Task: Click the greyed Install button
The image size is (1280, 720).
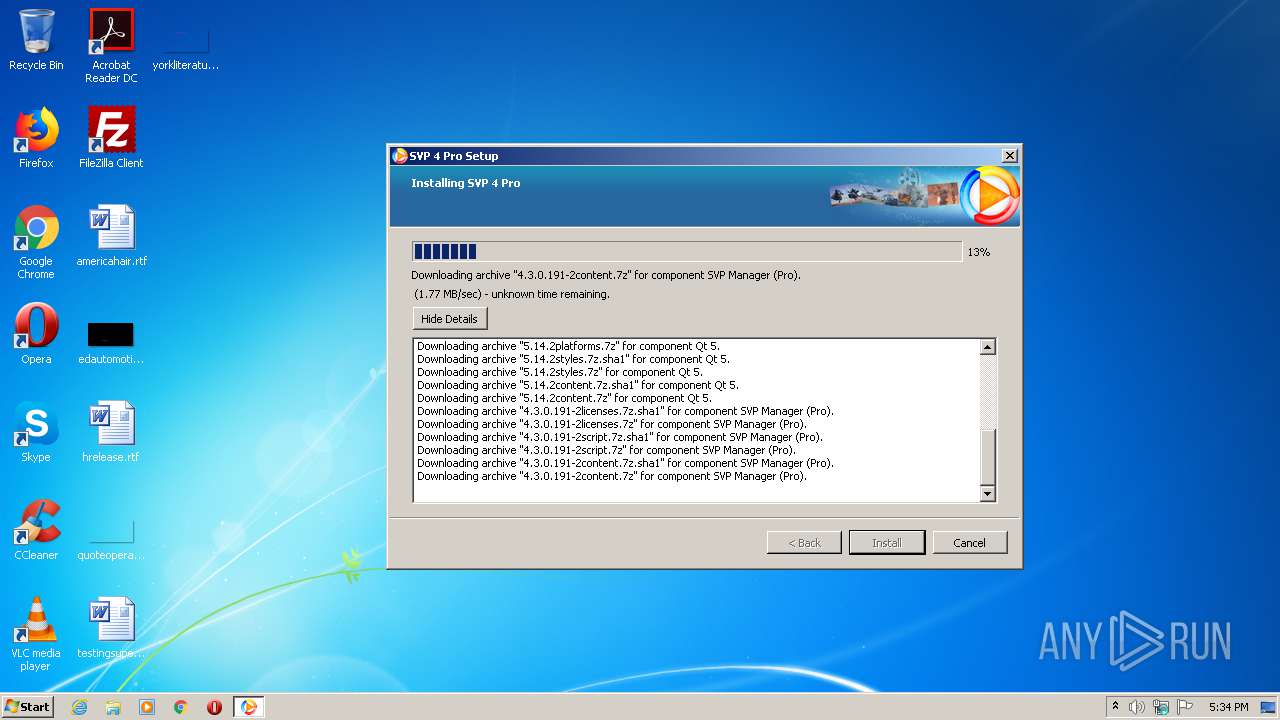Action: point(886,543)
